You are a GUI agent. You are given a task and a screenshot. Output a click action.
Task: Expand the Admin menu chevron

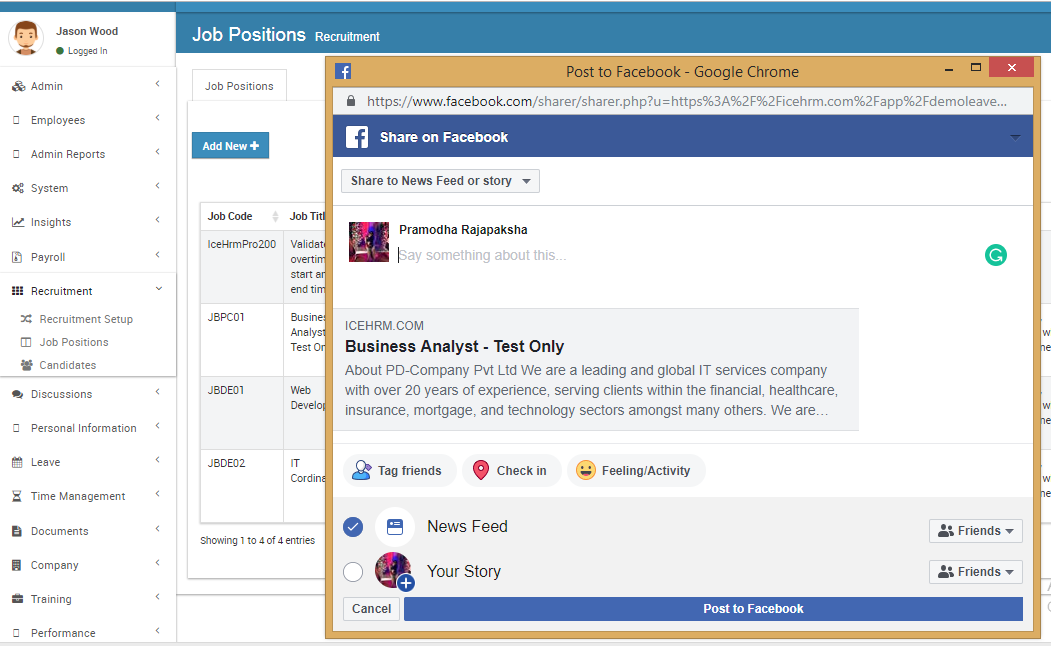click(158, 84)
